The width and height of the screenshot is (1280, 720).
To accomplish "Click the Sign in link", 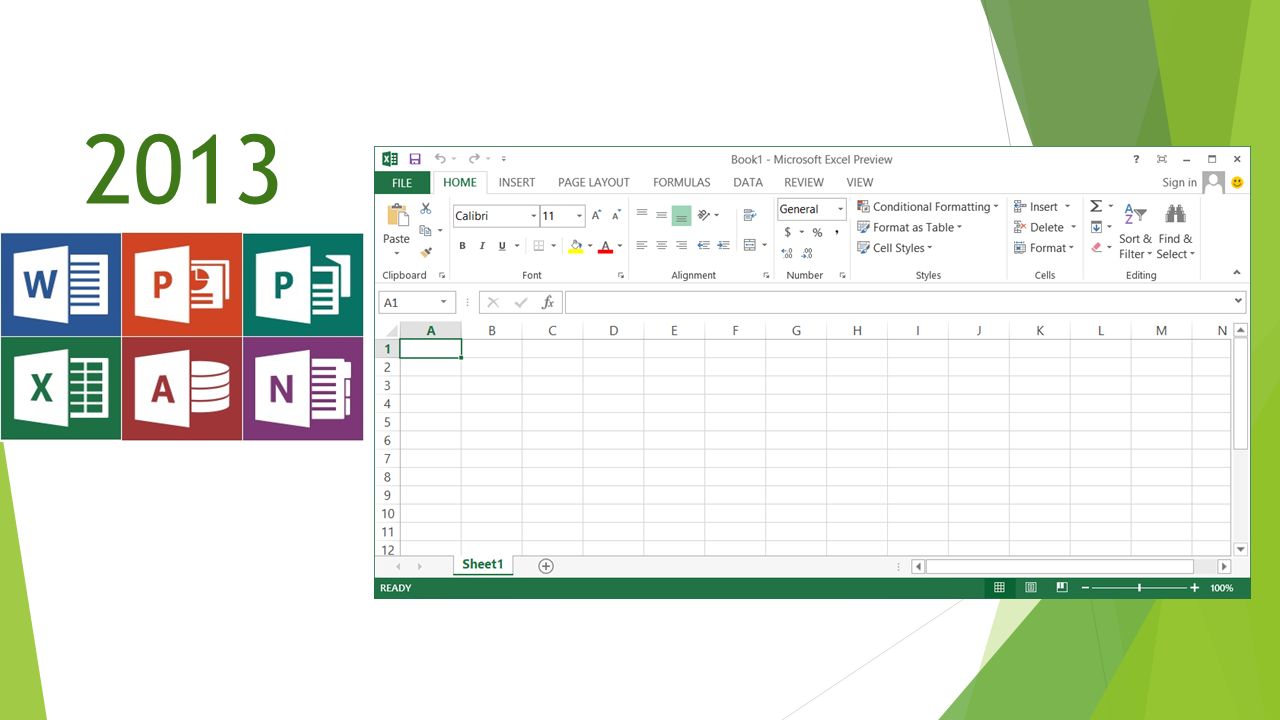I will [1179, 183].
